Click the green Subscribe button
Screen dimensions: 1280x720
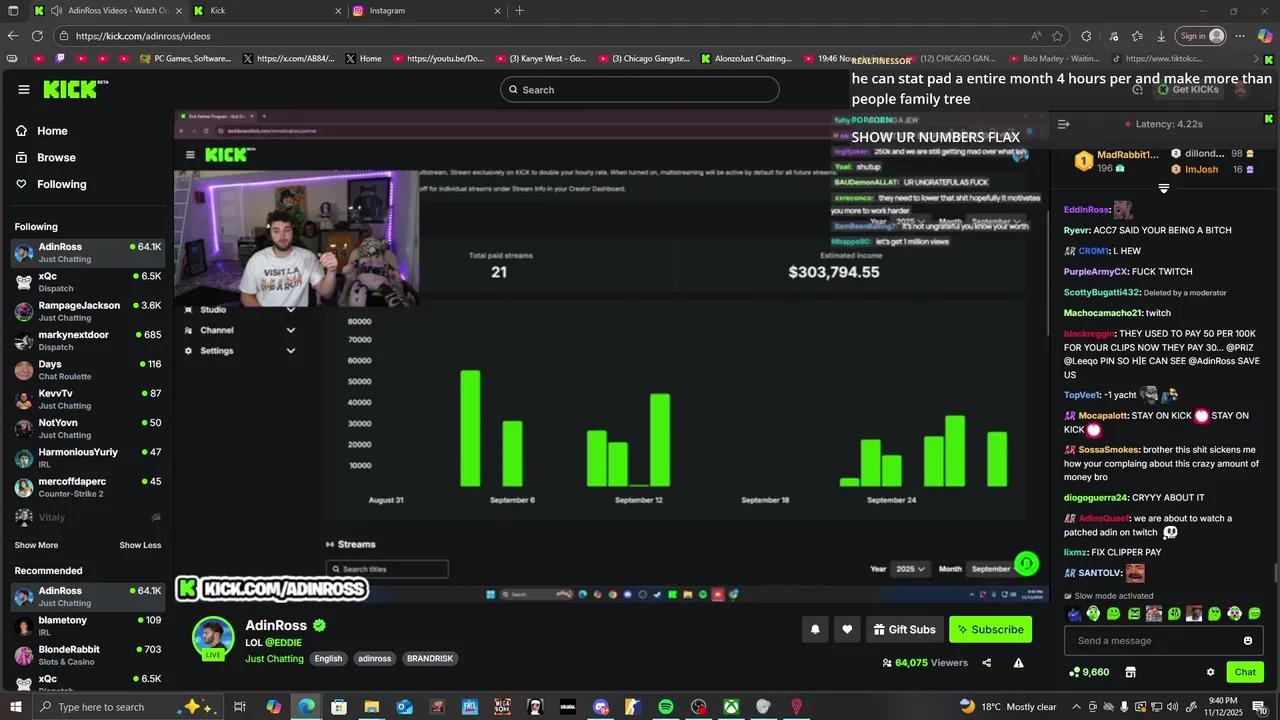click(x=990, y=629)
